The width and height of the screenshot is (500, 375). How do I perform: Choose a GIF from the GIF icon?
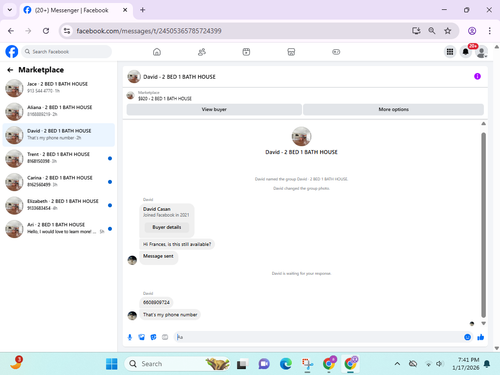pyautogui.click(x=165, y=337)
